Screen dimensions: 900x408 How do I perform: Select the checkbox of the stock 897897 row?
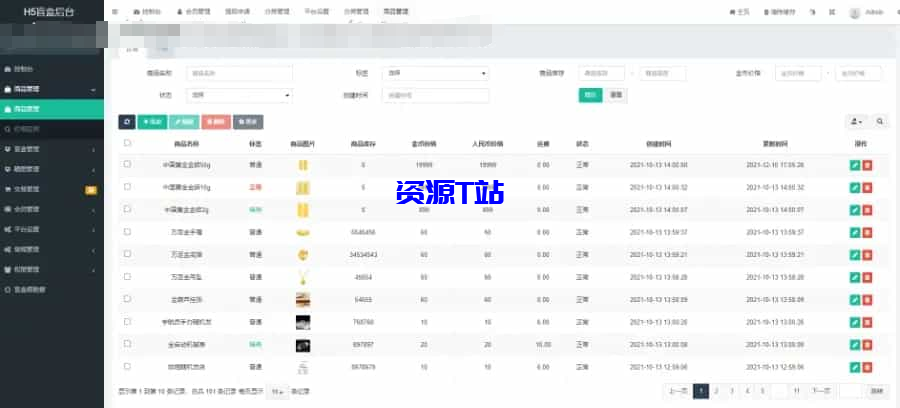tap(127, 343)
